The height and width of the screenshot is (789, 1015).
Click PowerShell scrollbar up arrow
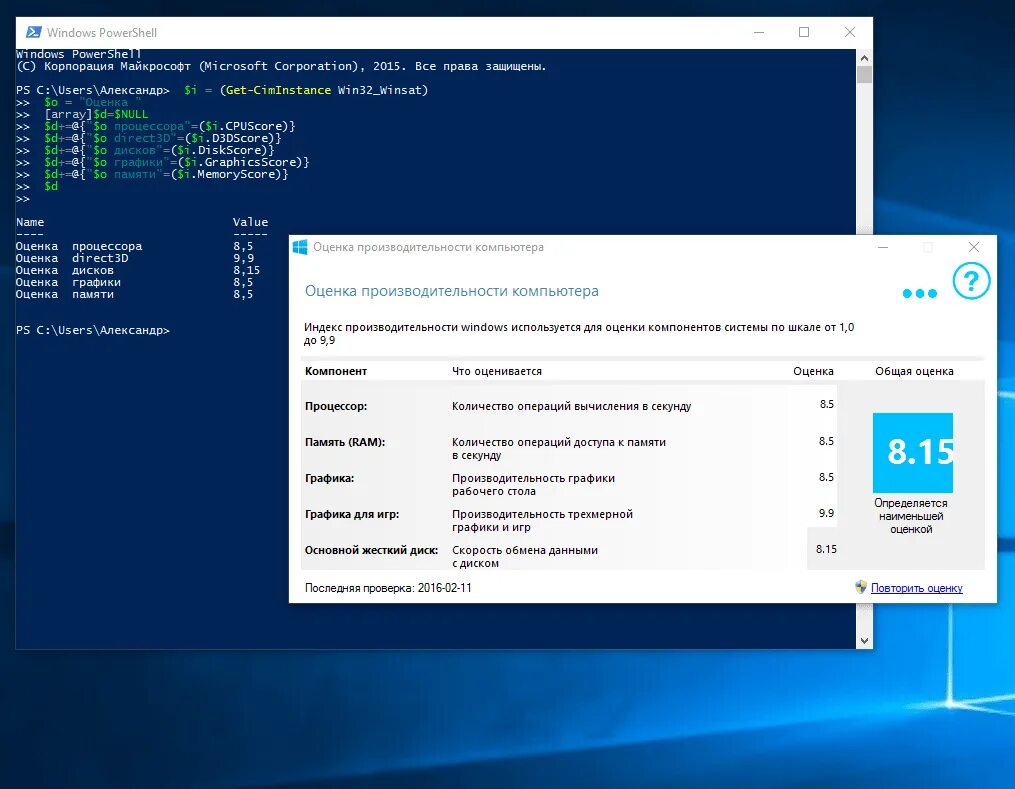(864, 58)
